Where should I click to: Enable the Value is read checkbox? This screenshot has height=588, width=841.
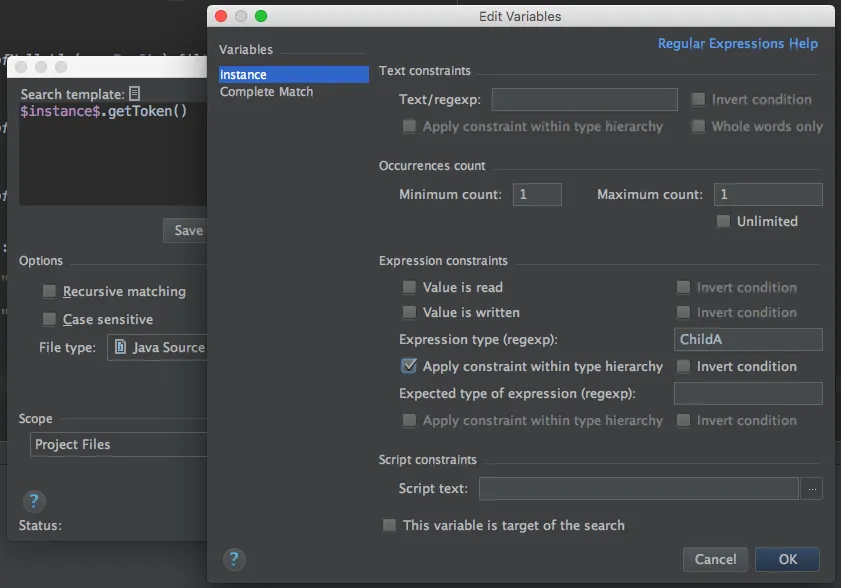point(409,287)
